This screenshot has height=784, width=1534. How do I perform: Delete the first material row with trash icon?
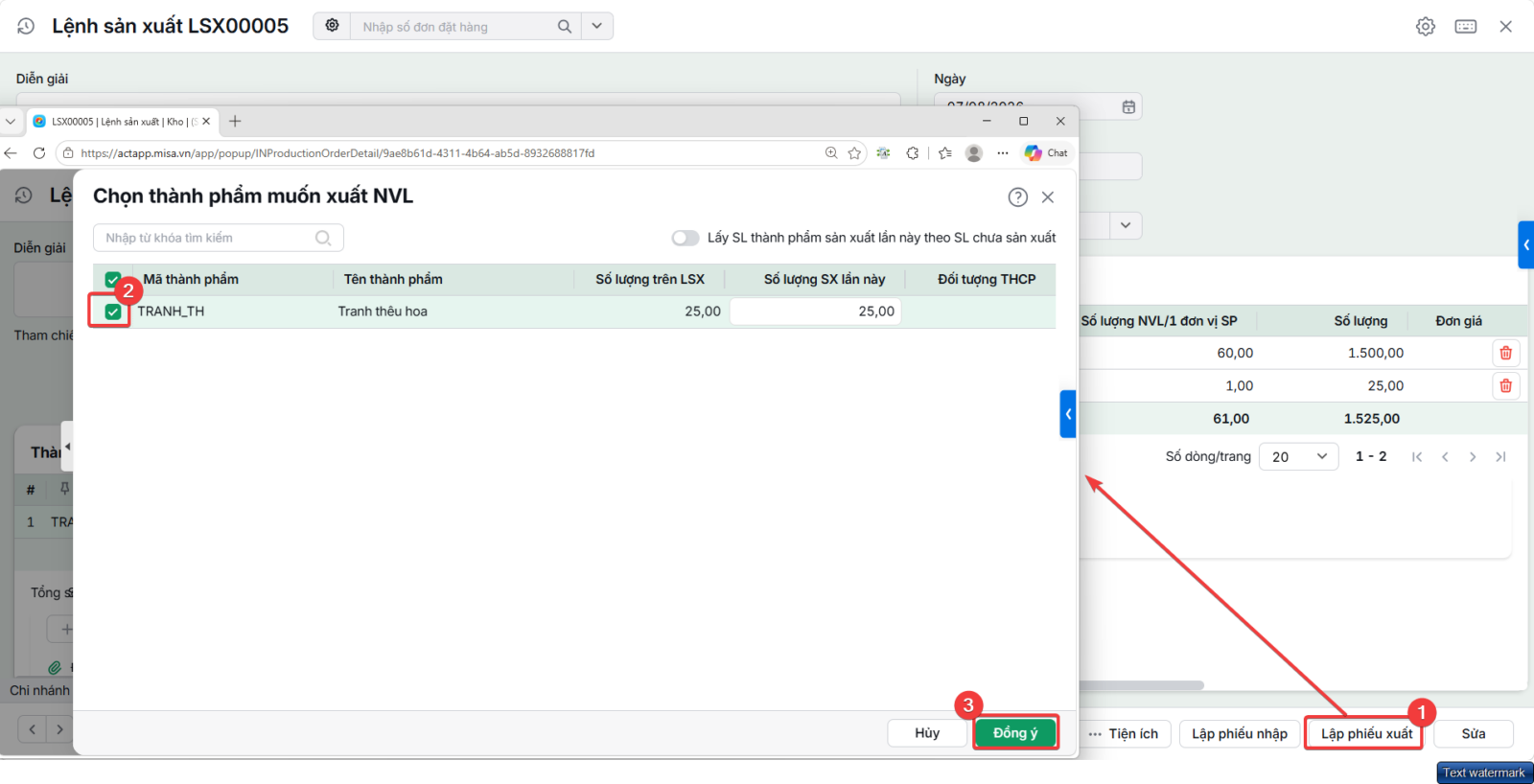coord(1505,353)
